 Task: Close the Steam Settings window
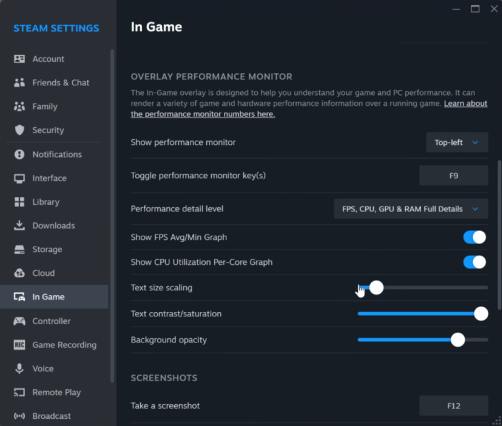tap(494, 9)
